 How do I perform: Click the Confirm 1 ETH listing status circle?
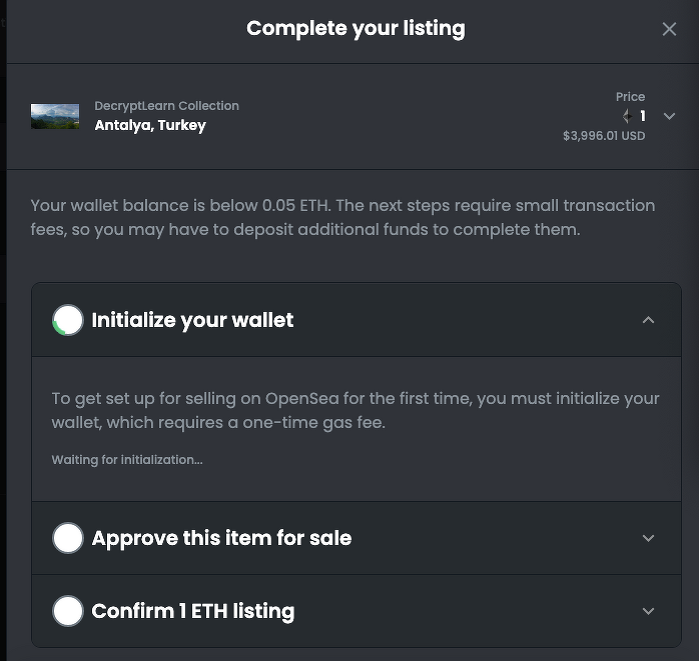click(x=68, y=611)
